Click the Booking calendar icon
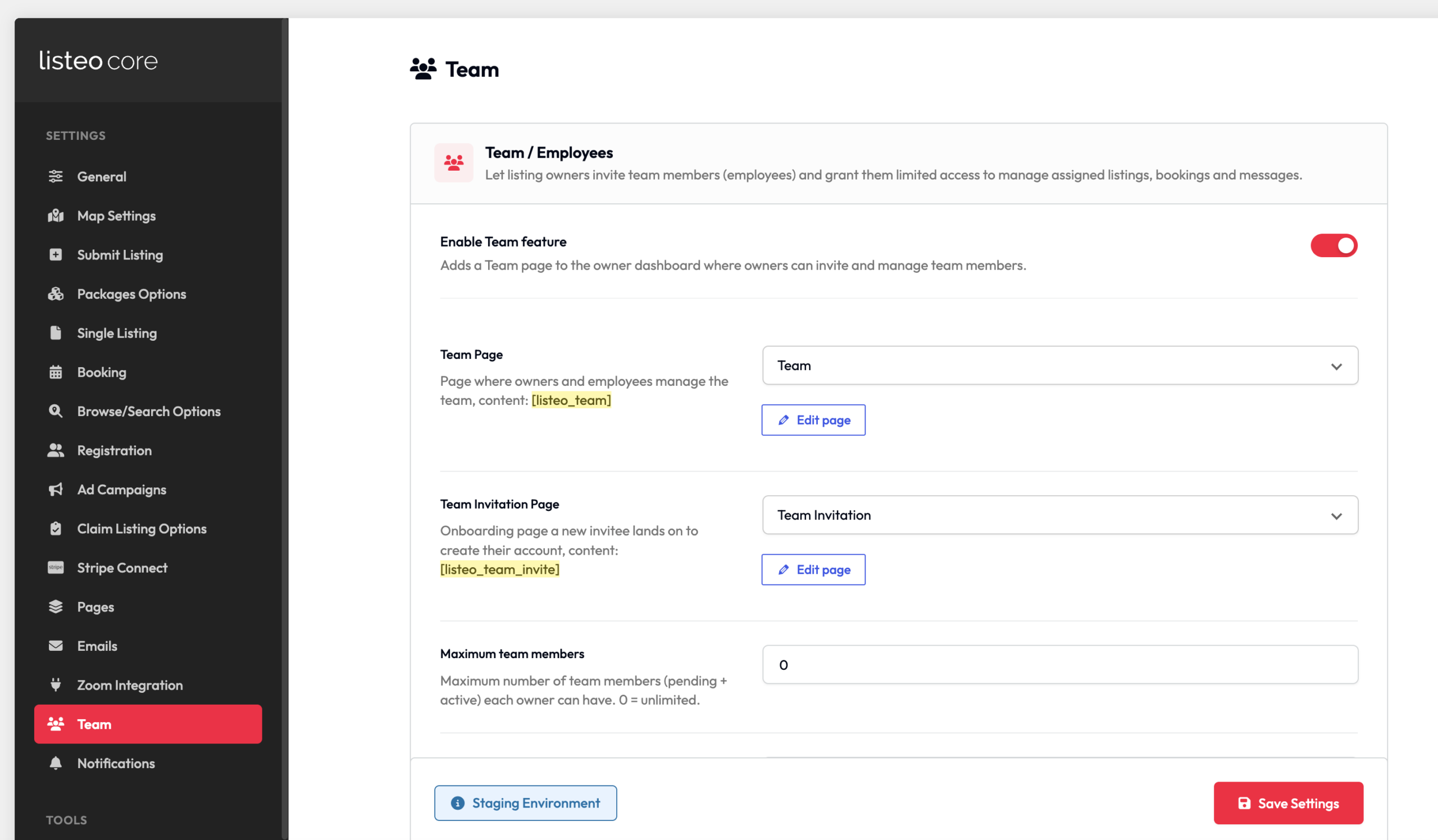The height and width of the screenshot is (840, 1438). click(56, 372)
